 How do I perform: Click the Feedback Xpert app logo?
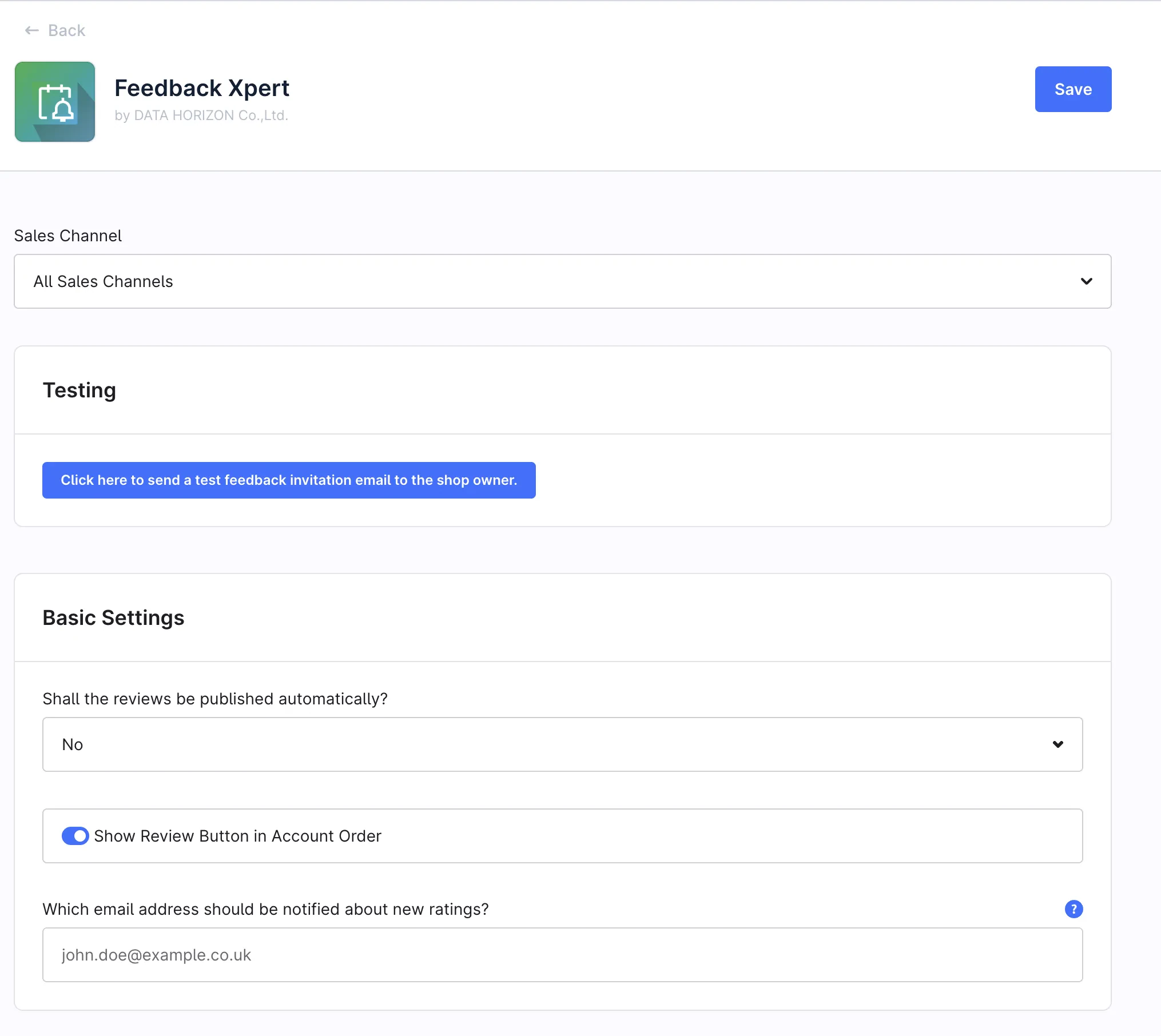coord(55,102)
